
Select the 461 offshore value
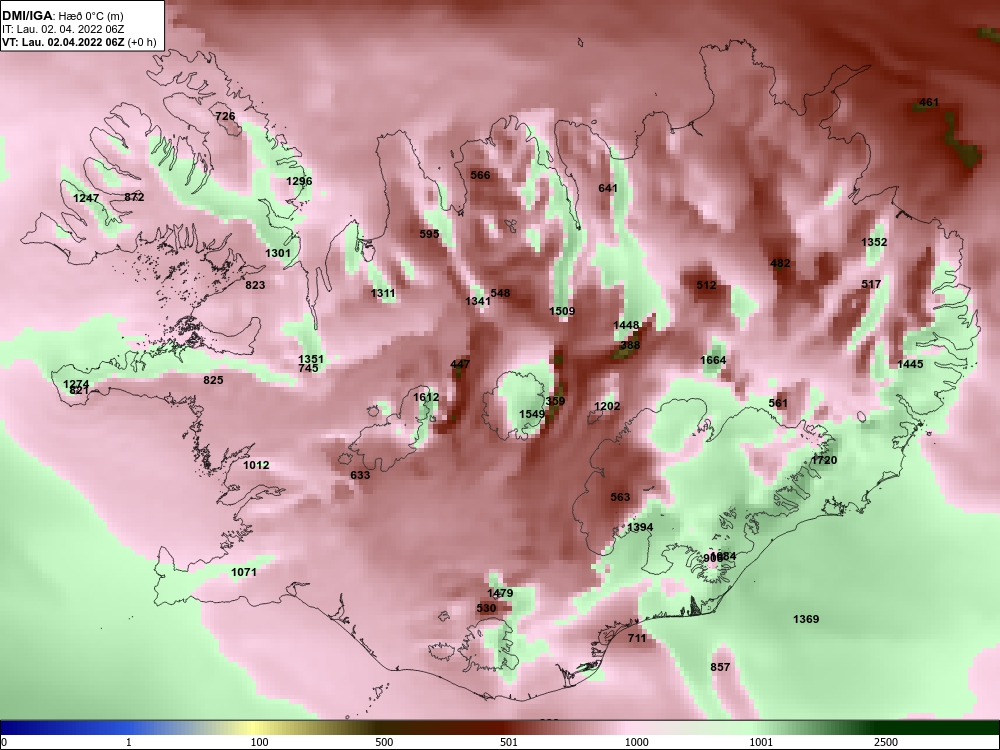pyautogui.click(x=929, y=103)
